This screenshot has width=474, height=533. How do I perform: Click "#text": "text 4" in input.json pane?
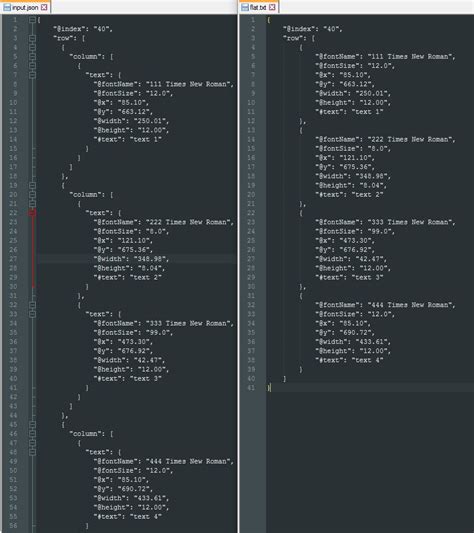128,517
